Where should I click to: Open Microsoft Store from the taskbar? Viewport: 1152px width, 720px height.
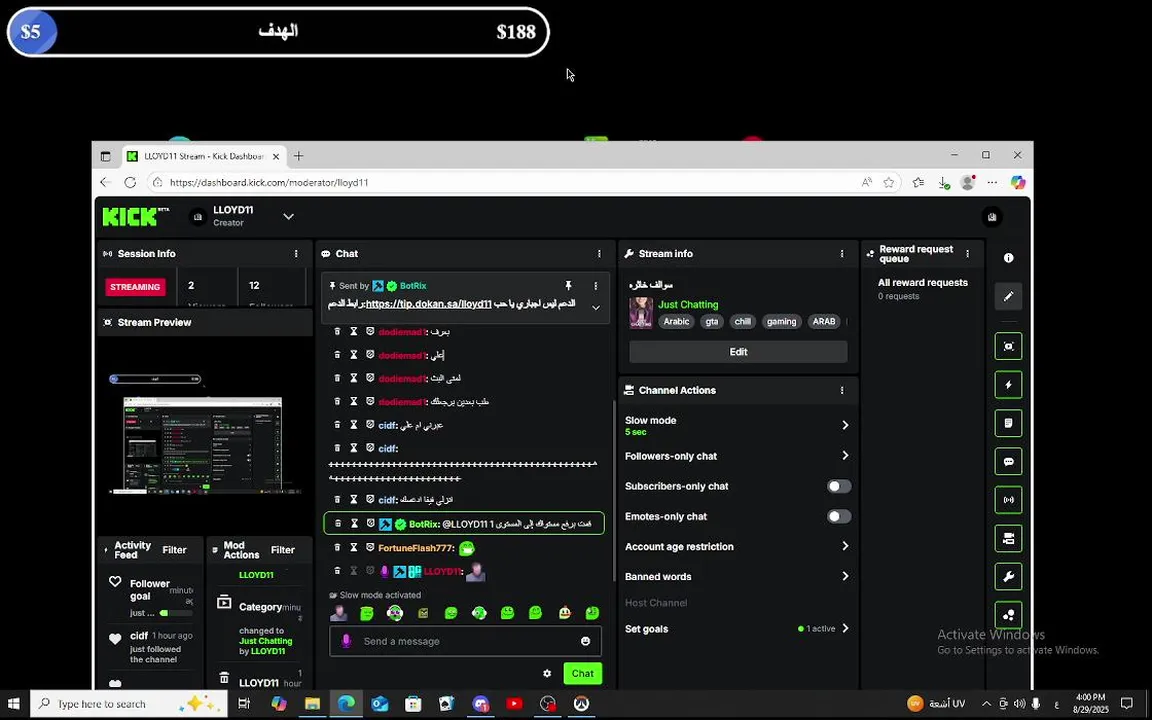414,704
